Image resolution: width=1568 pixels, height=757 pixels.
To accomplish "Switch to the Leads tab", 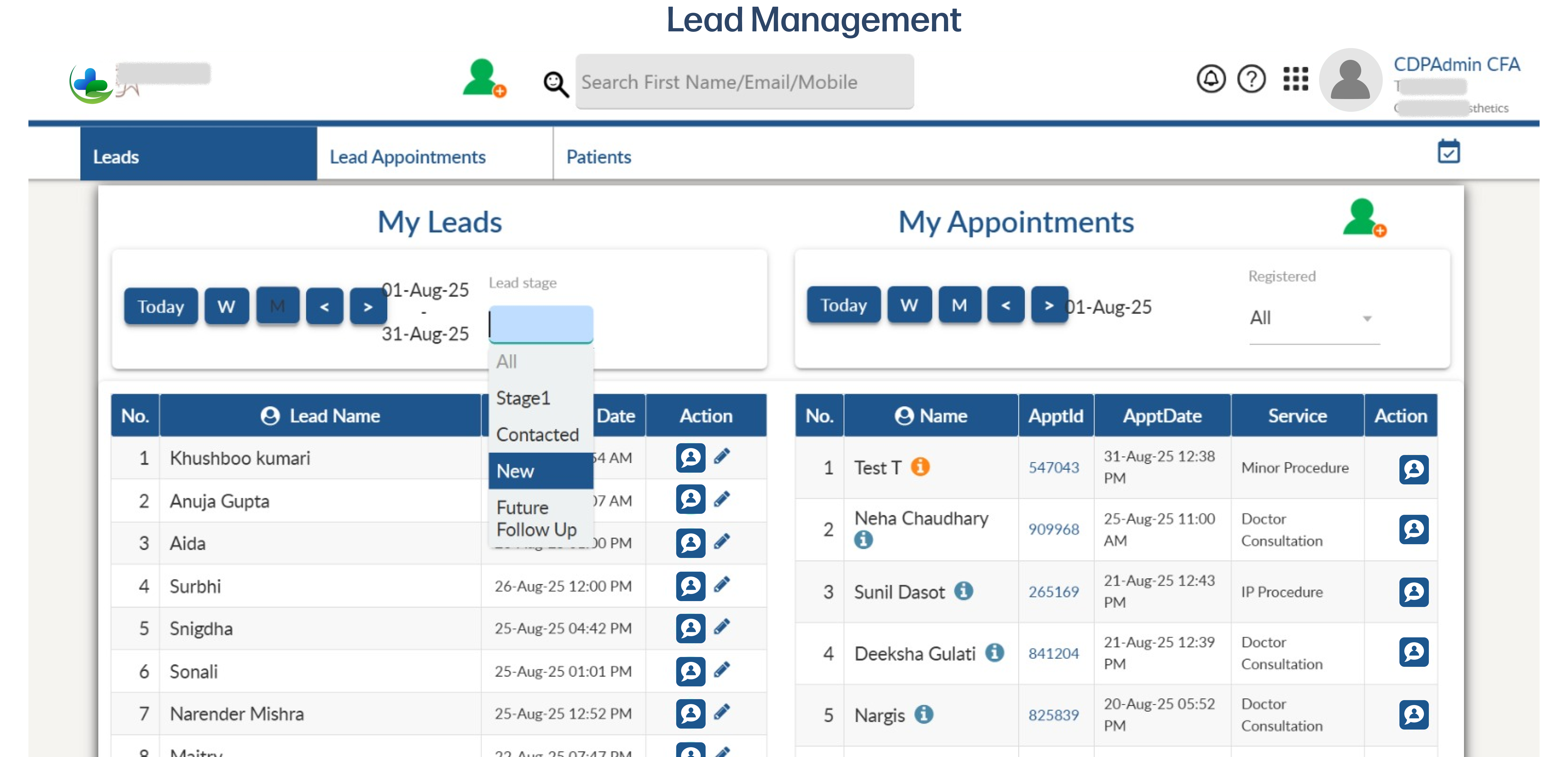I will point(198,153).
